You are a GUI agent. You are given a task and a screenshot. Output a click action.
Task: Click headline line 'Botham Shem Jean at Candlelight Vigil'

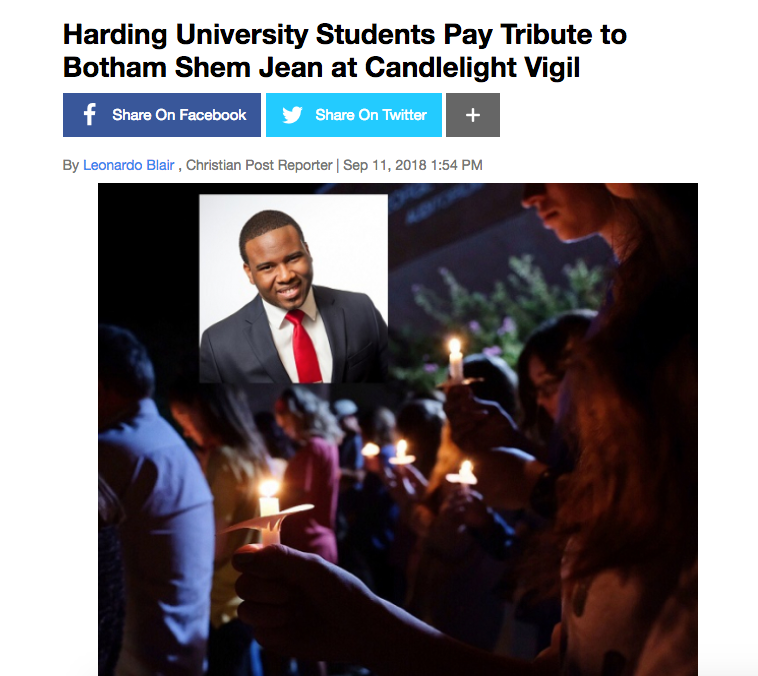[321, 67]
